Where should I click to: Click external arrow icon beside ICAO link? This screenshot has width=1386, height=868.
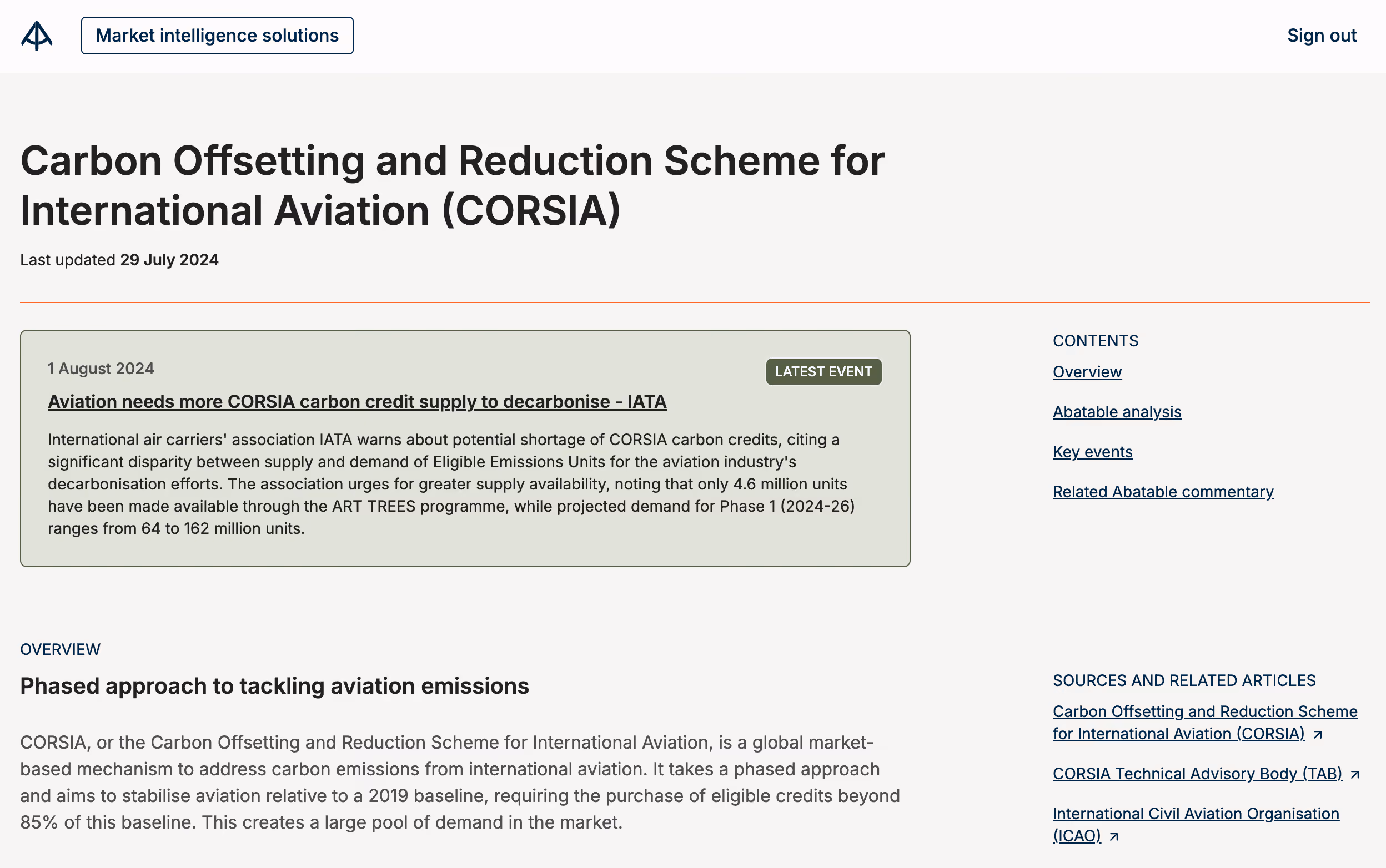tap(1114, 837)
